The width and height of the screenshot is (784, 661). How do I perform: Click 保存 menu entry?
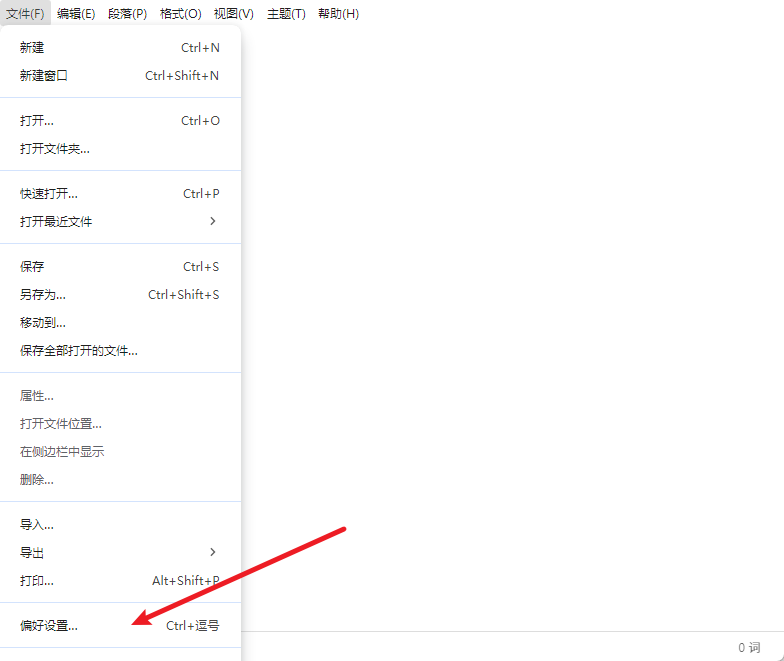coord(32,267)
